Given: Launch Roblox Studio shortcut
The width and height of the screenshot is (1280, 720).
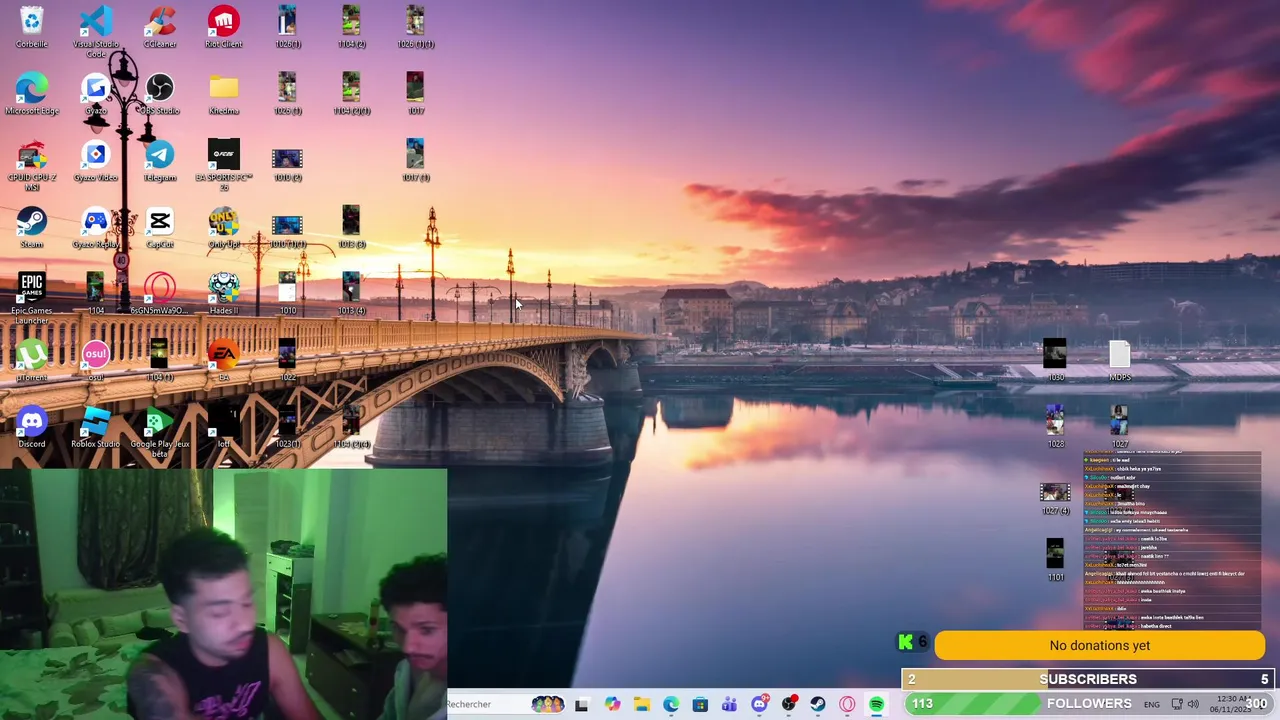Looking at the screenshot, I should coord(96,428).
